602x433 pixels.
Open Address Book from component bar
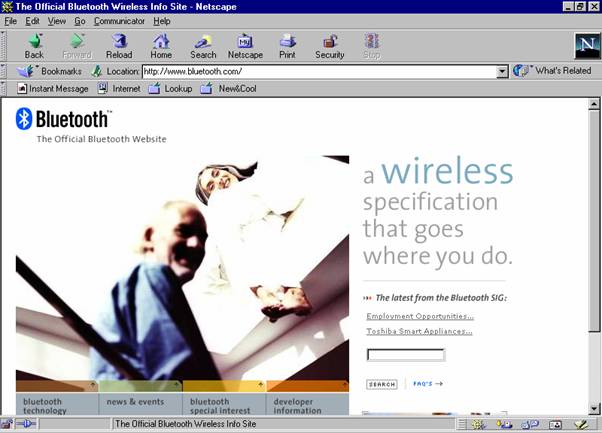pos(555,424)
